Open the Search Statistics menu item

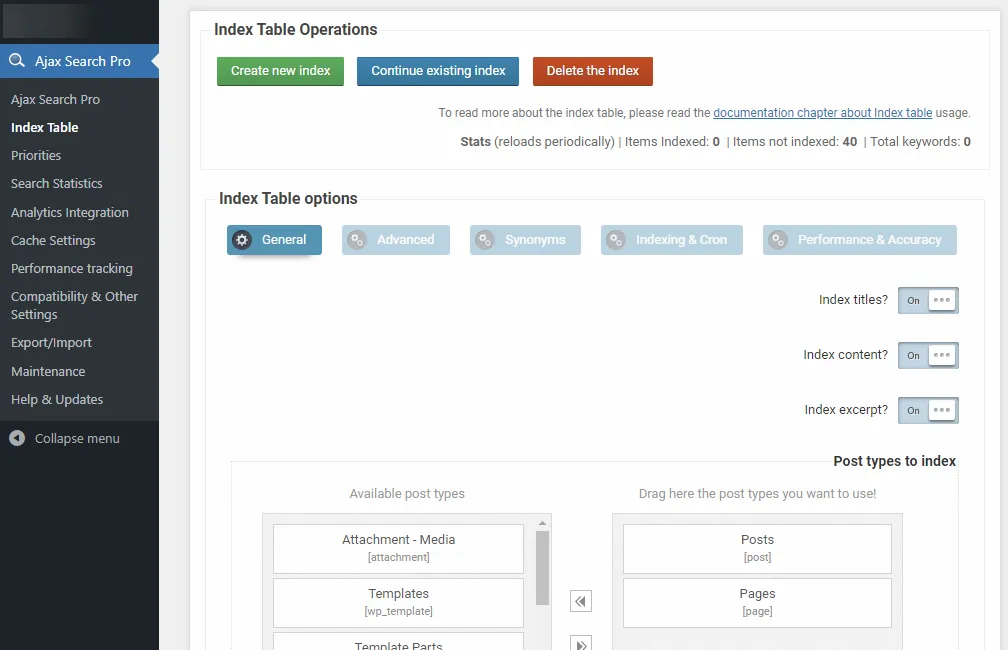[57, 184]
